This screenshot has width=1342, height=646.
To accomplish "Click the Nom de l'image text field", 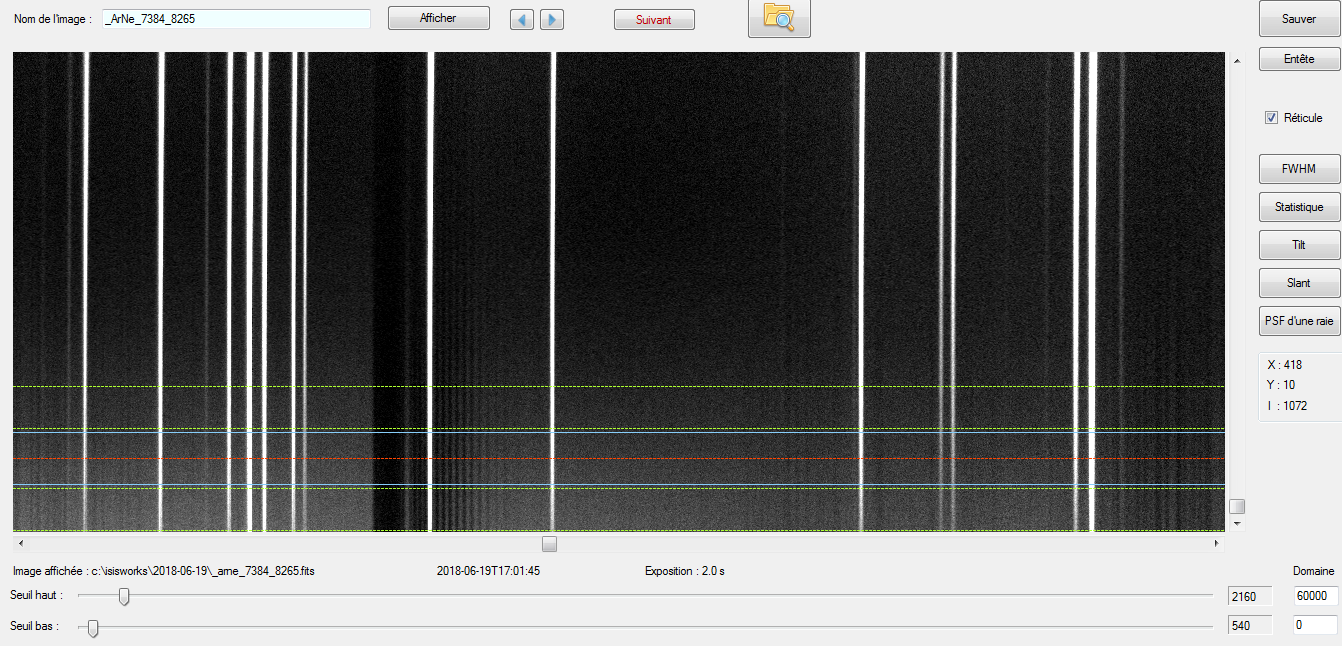I will [237, 19].
